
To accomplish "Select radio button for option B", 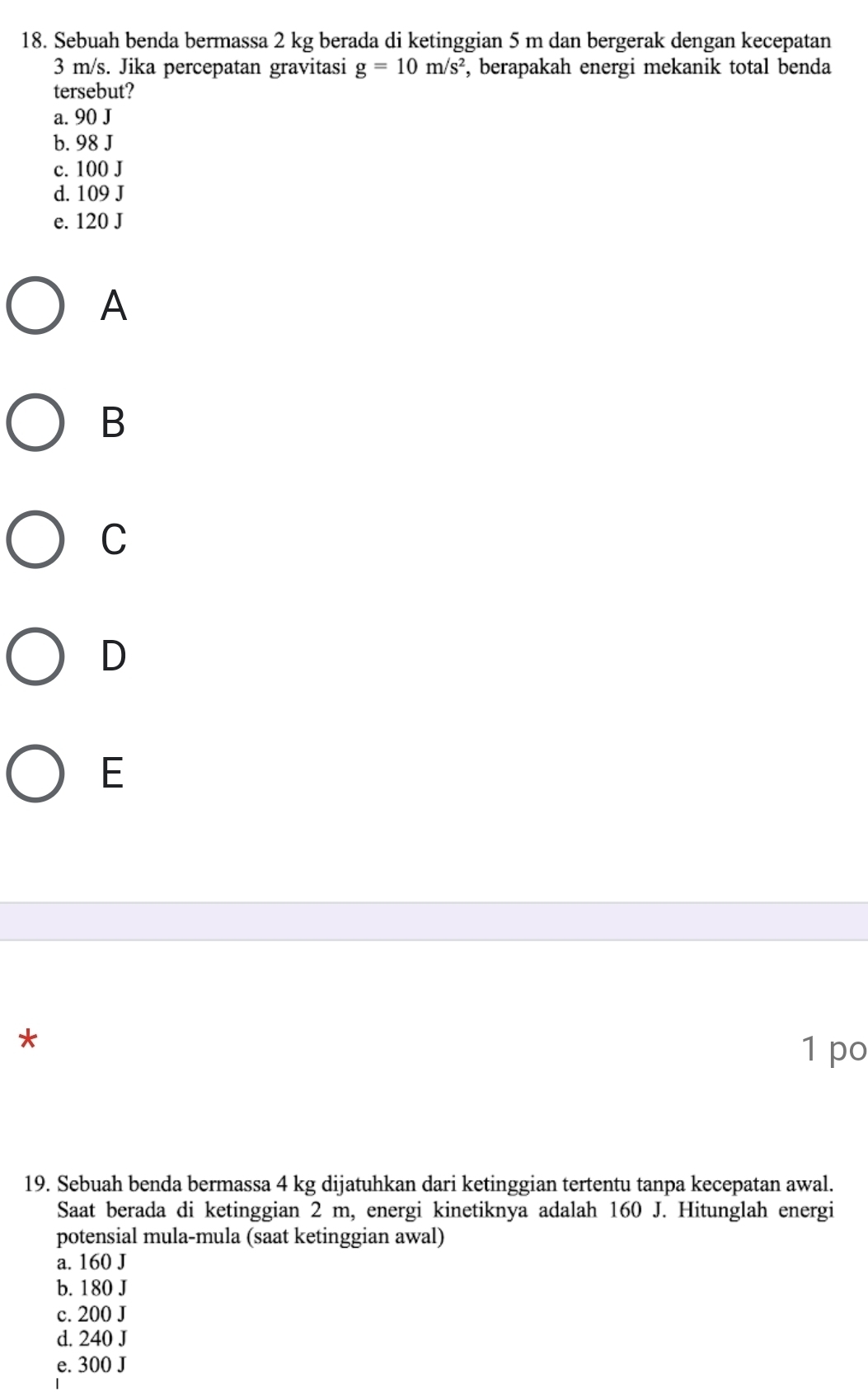I will [35, 423].
